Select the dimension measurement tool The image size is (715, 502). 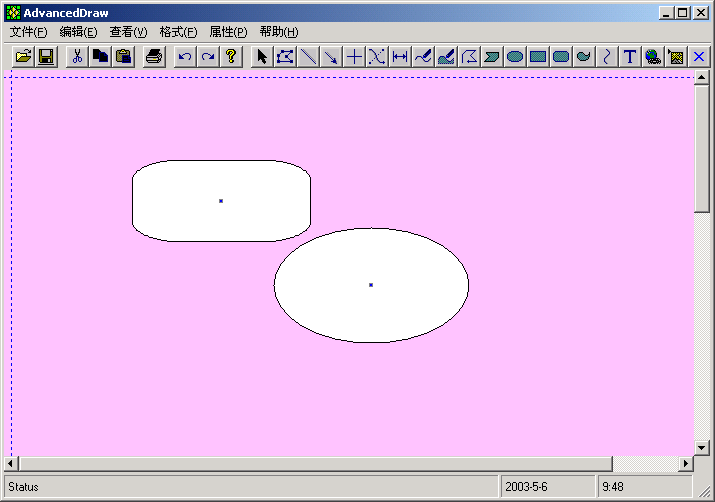[x=400, y=56]
